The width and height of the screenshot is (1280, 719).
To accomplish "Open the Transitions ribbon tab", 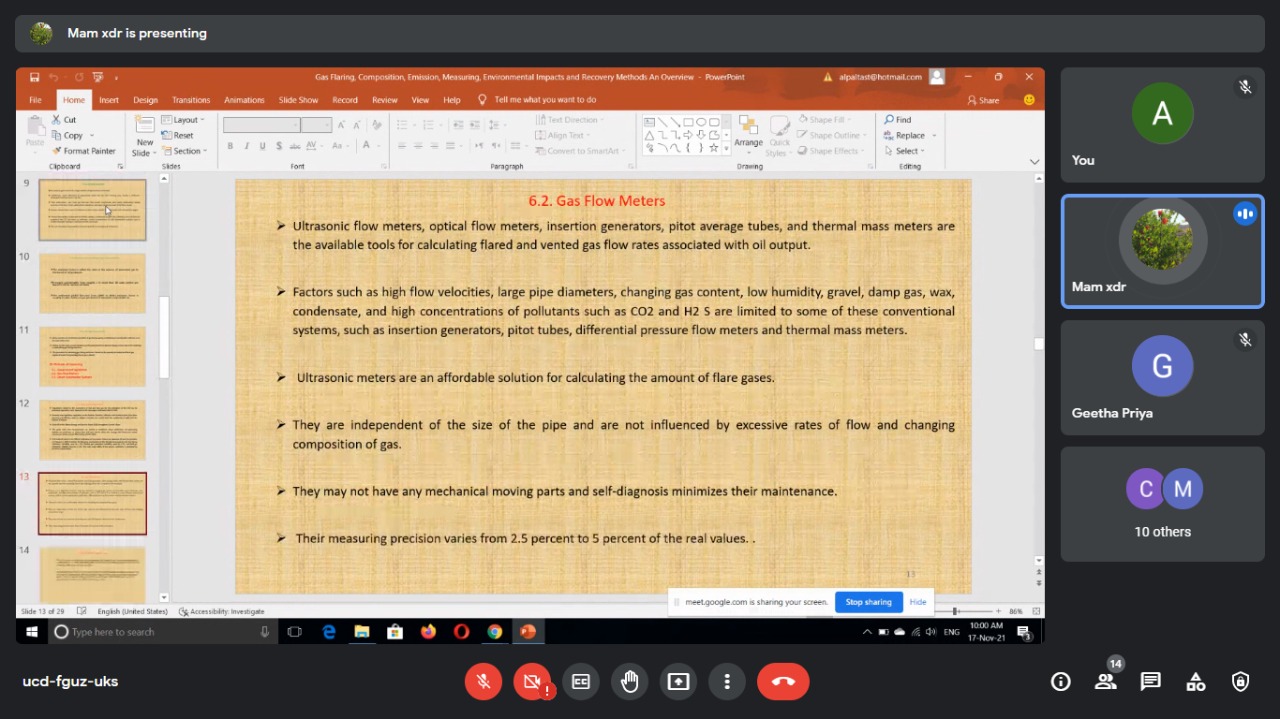I will pyautogui.click(x=191, y=100).
